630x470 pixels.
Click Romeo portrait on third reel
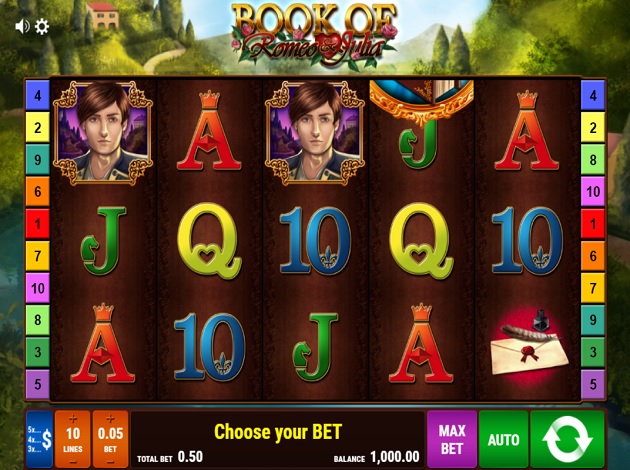(315, 133)
